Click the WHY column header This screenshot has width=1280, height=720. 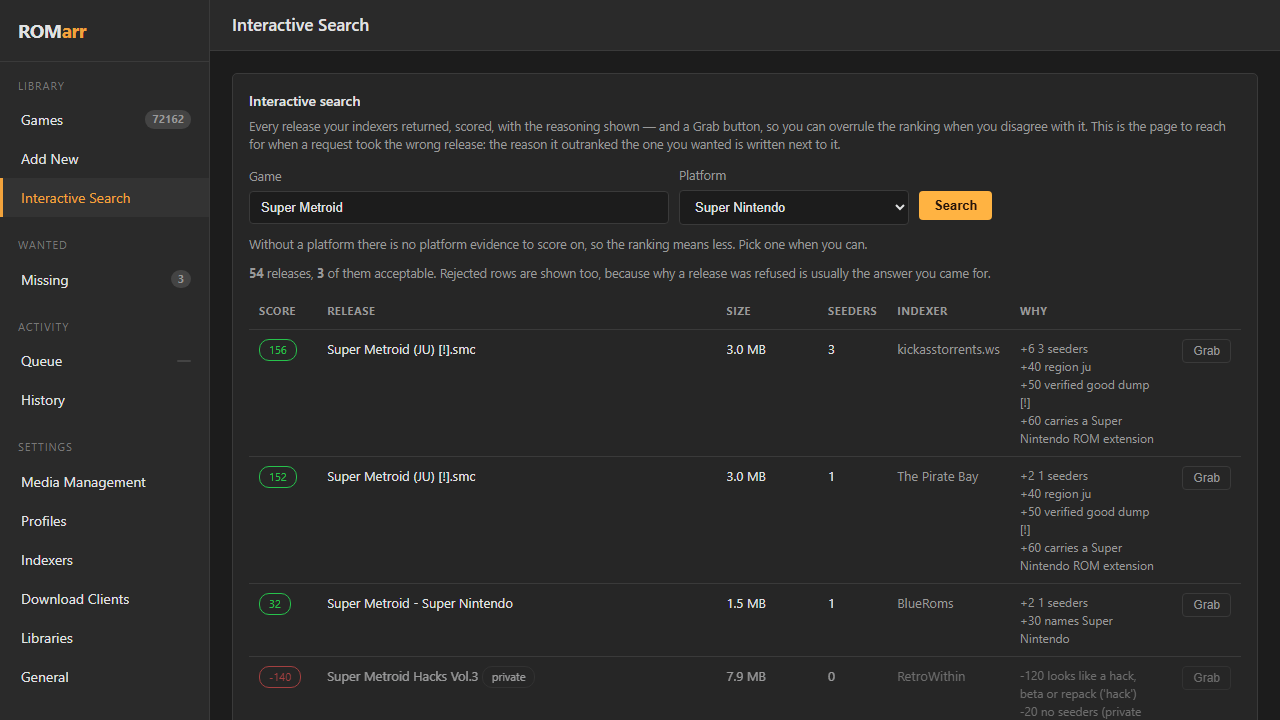click(1033, 311)
